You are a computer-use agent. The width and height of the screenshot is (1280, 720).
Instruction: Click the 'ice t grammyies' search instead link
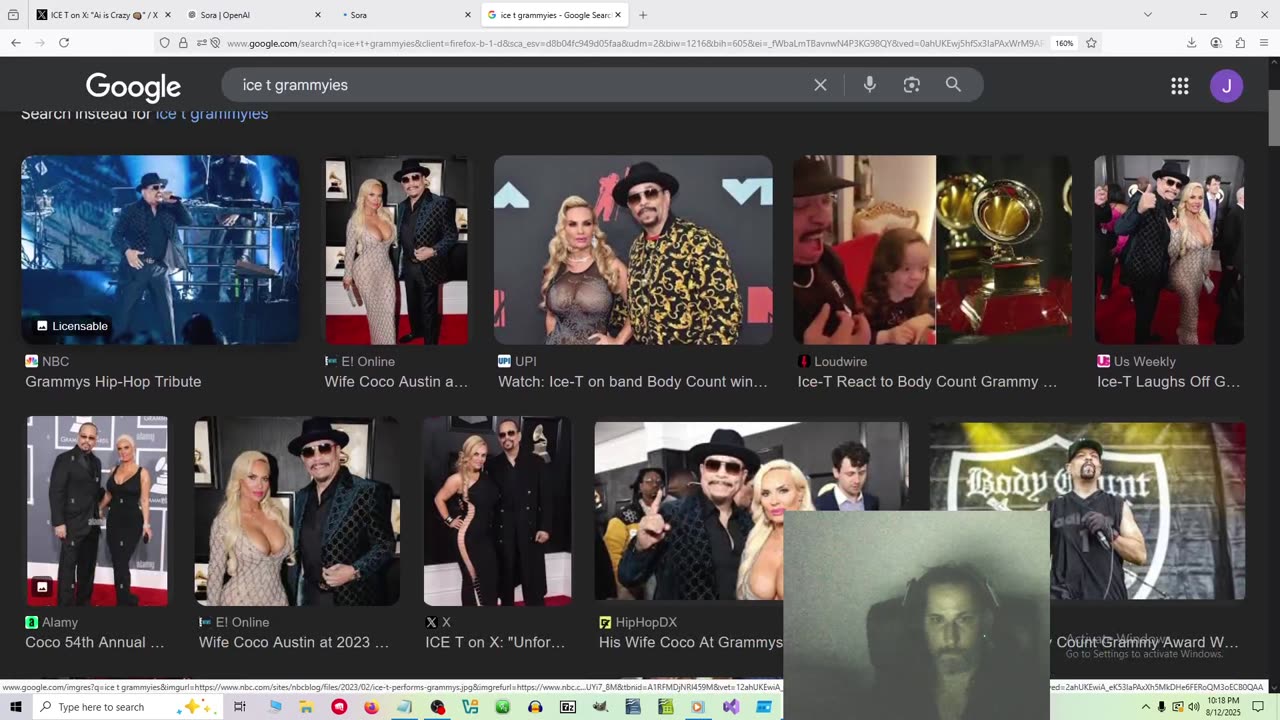point(212,114)
